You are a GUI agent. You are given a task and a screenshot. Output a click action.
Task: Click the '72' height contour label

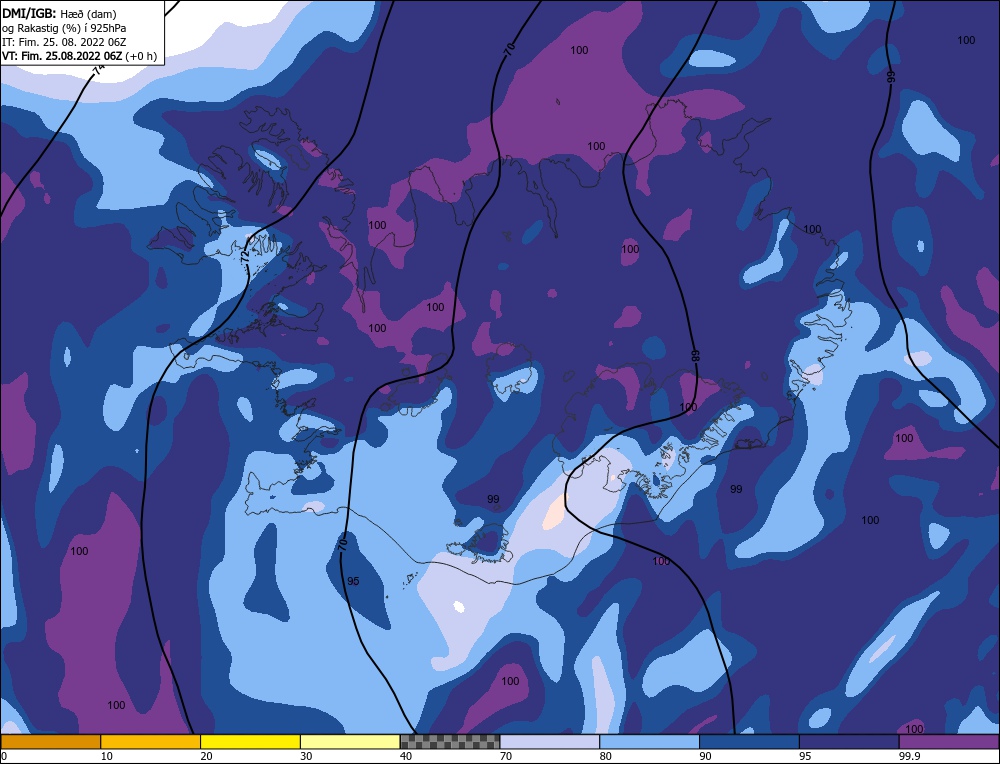246,257
